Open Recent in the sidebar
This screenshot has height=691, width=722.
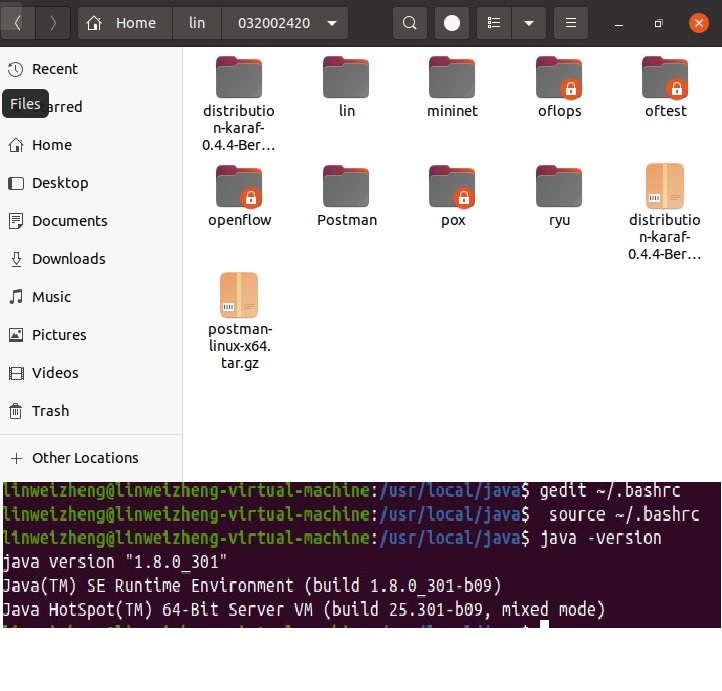(54, 69)
